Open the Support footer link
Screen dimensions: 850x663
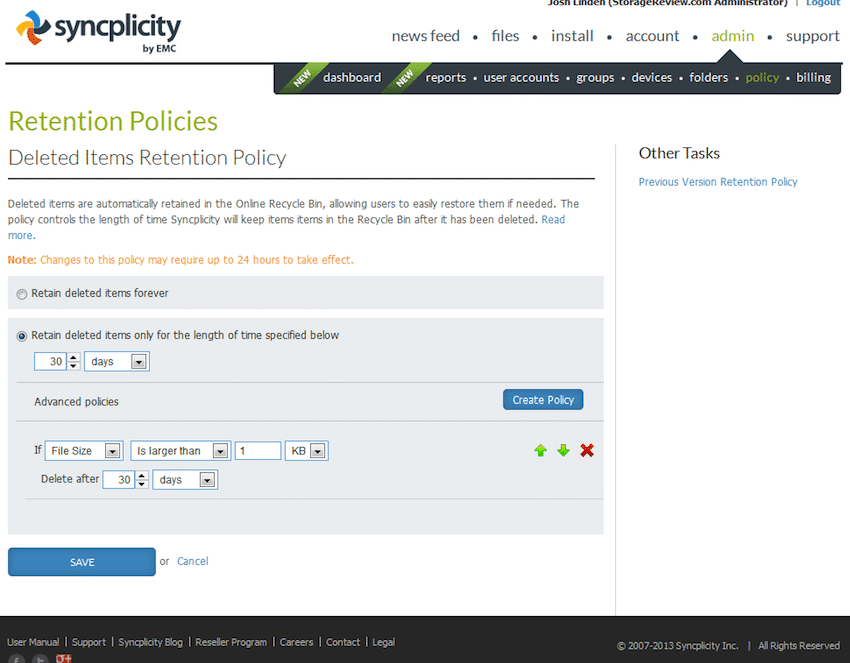tap(89, 642)
